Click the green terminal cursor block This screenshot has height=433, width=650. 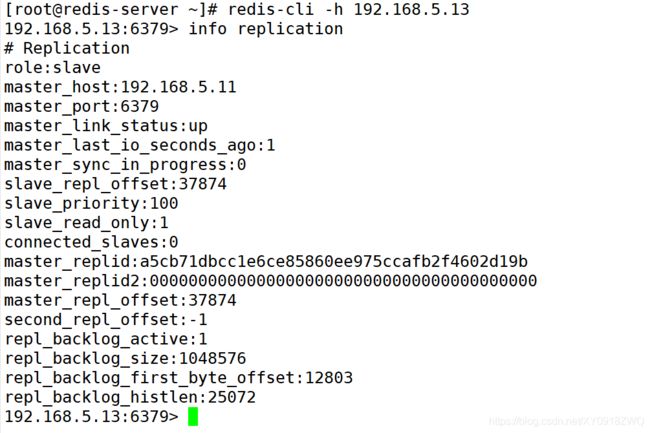coord(193,416)
